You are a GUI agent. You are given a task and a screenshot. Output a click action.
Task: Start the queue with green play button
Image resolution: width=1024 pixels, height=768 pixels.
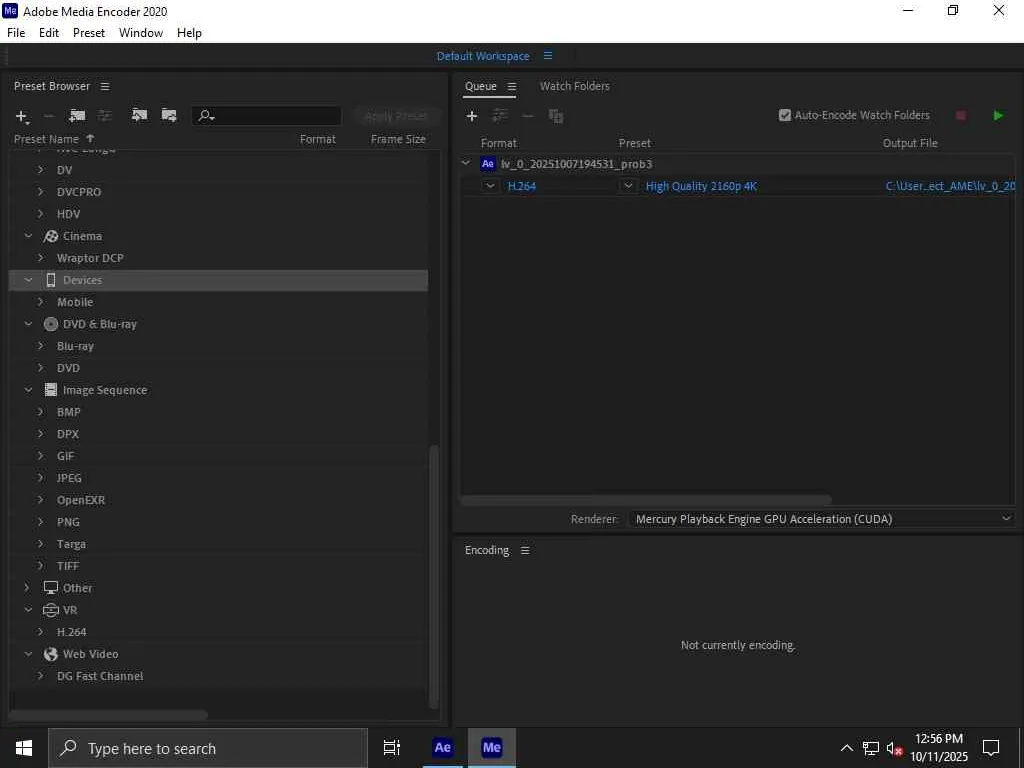click(998, 116)
